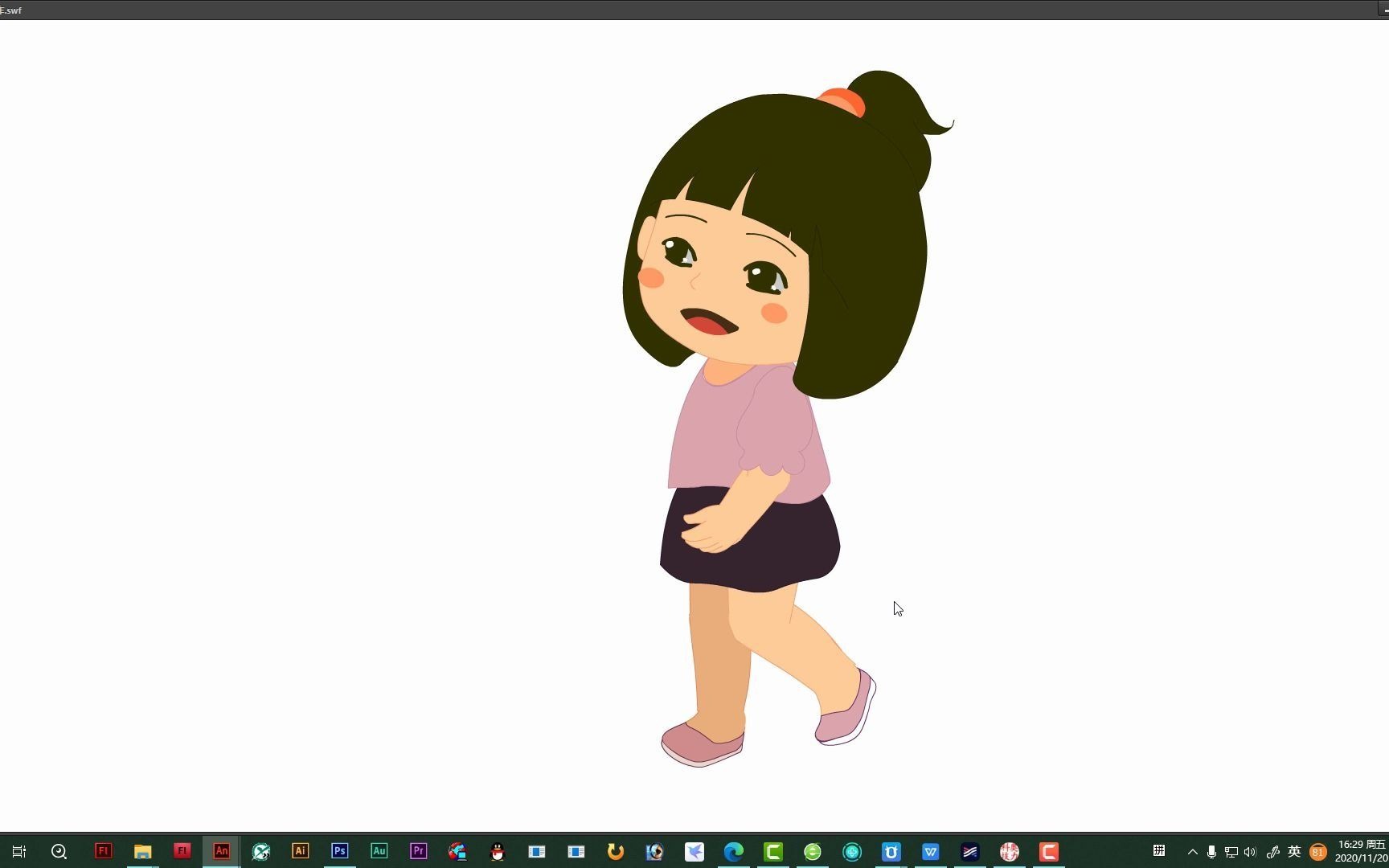Toggle the 英 input language indicator

(x=1294, y=851)
